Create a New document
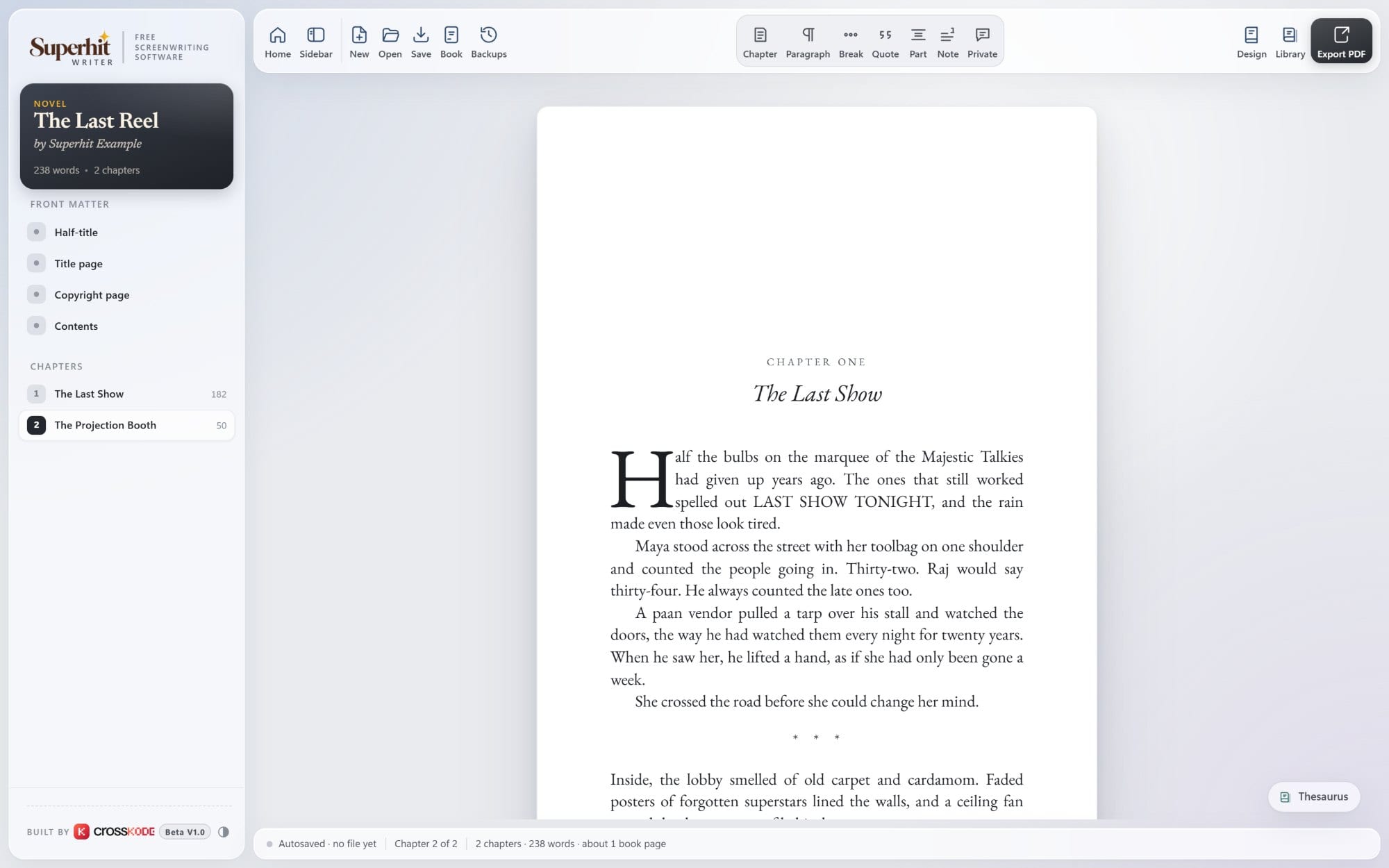 [x=359, y=42]
